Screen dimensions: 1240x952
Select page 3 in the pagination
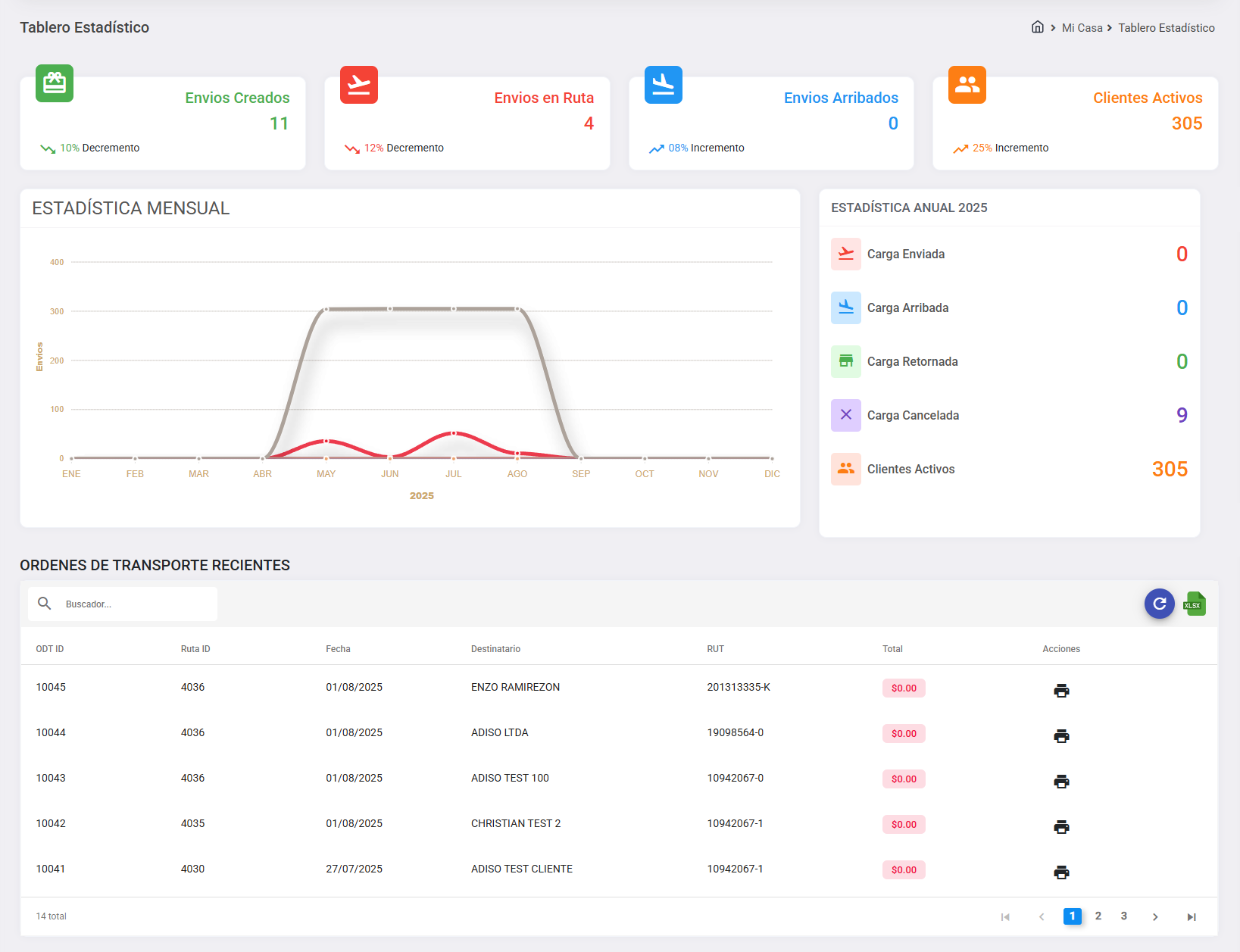point(1124,916)
